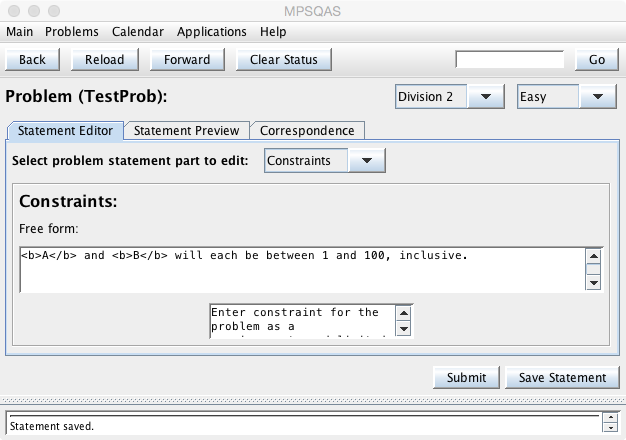Select the Statement Editor tab

click(x=66, y=130)
